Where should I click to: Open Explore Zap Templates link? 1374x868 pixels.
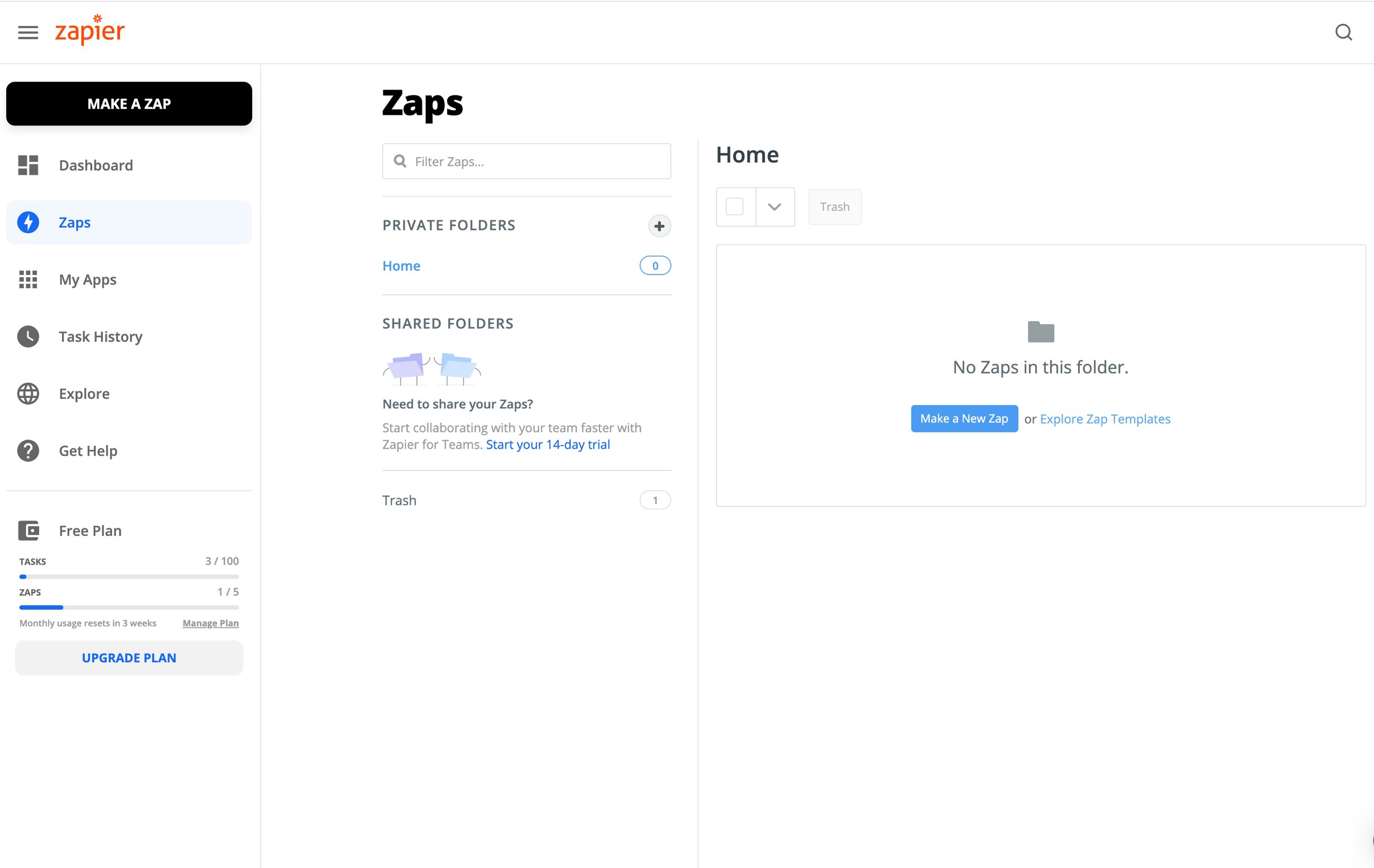click(x=1104, y=418)
